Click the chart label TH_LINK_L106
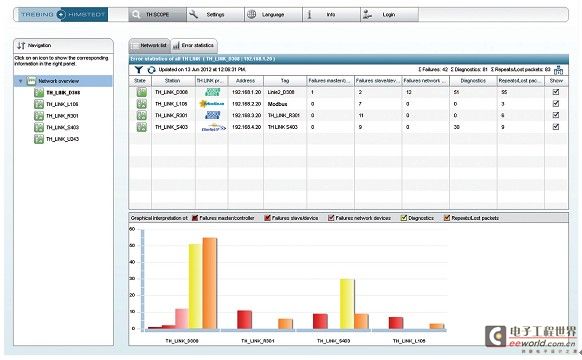 (409, 341)
